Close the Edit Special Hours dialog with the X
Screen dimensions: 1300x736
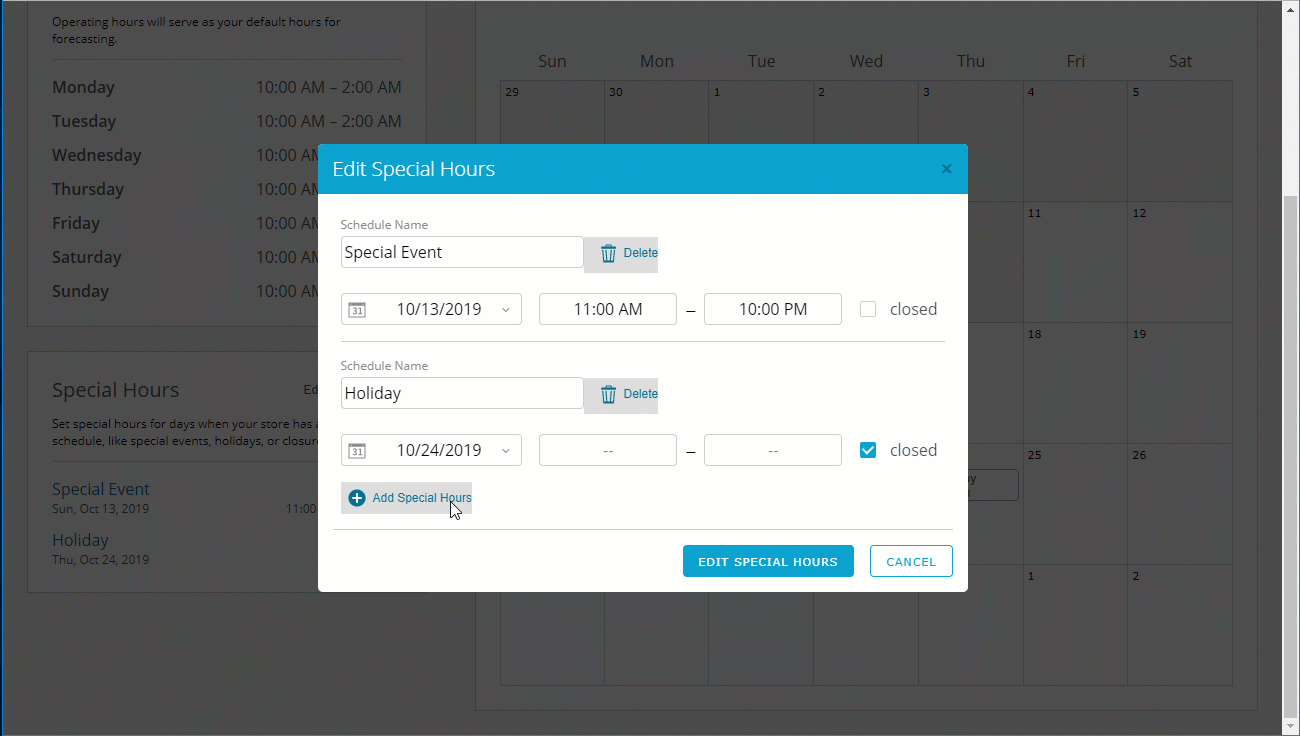pos(946,169)
